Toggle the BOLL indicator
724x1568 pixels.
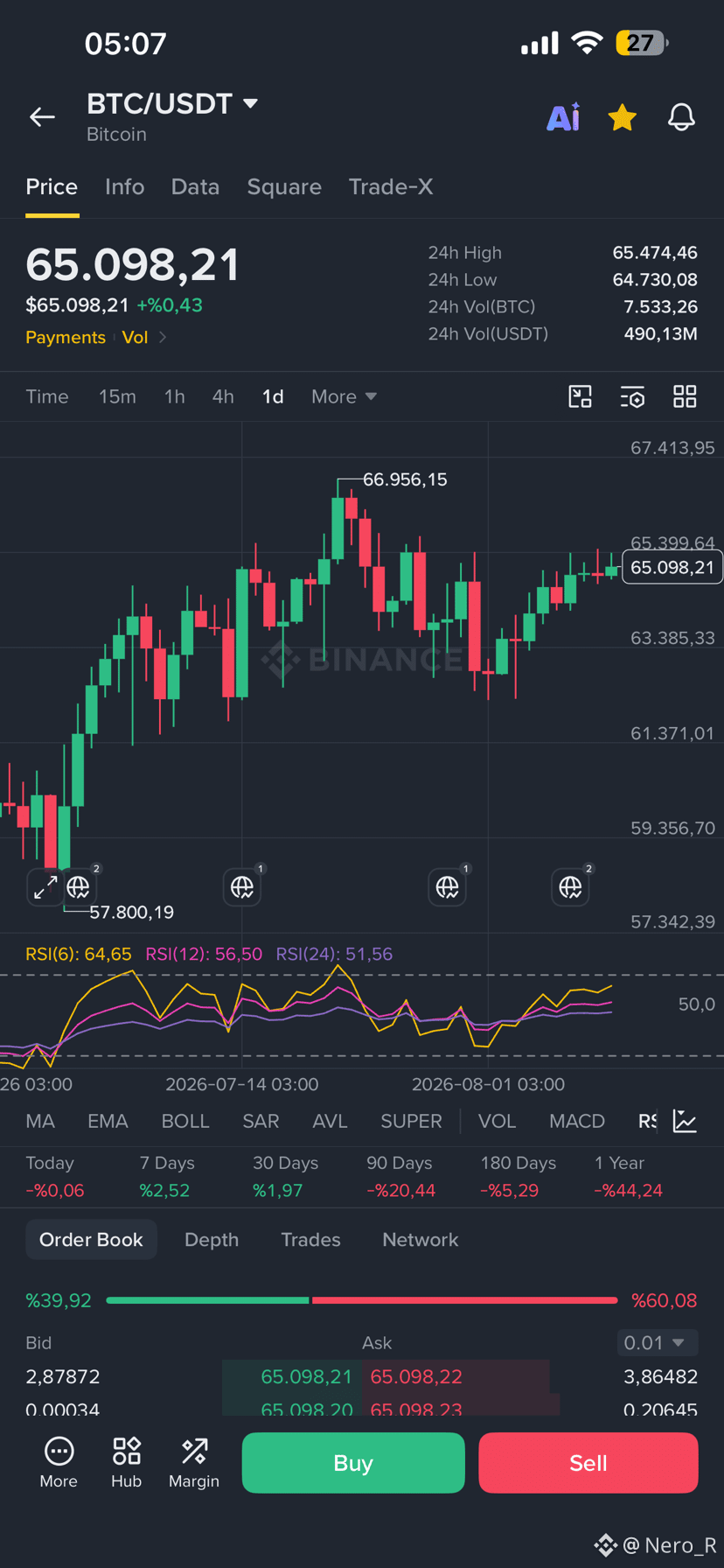tap(185, 1121)
